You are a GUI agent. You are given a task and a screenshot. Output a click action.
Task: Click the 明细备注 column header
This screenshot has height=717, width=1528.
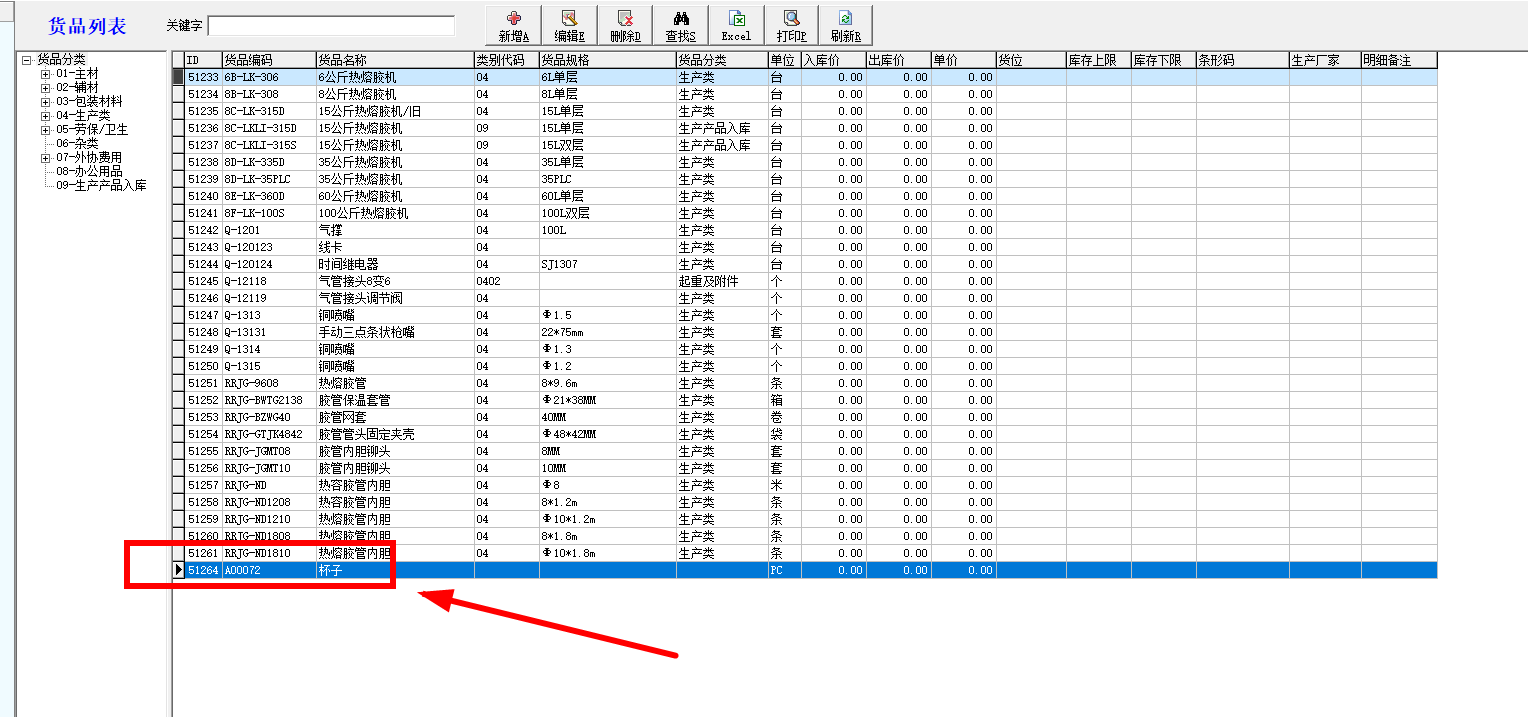(1398, 60)
